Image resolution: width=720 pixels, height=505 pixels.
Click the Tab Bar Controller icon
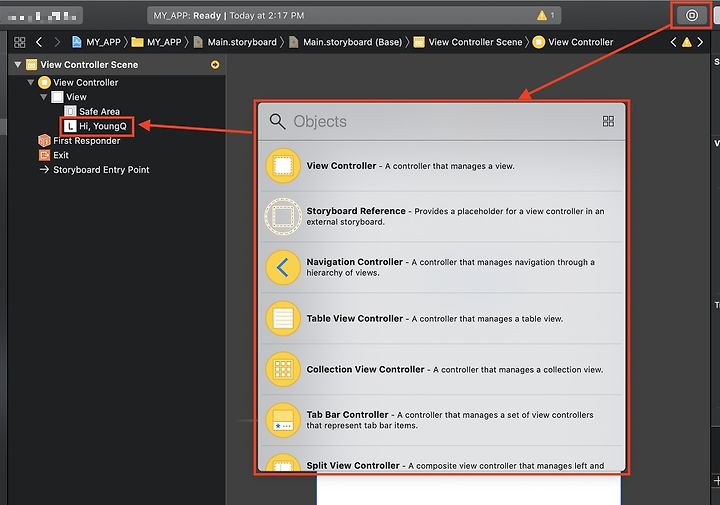283,420
